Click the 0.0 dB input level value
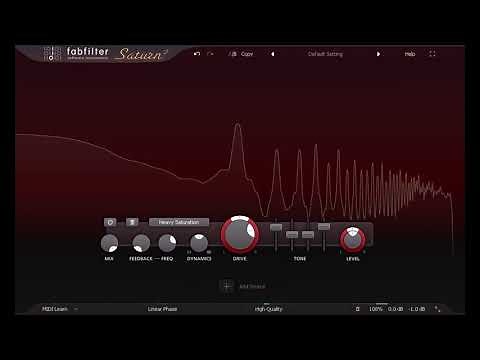 (395, 309)
